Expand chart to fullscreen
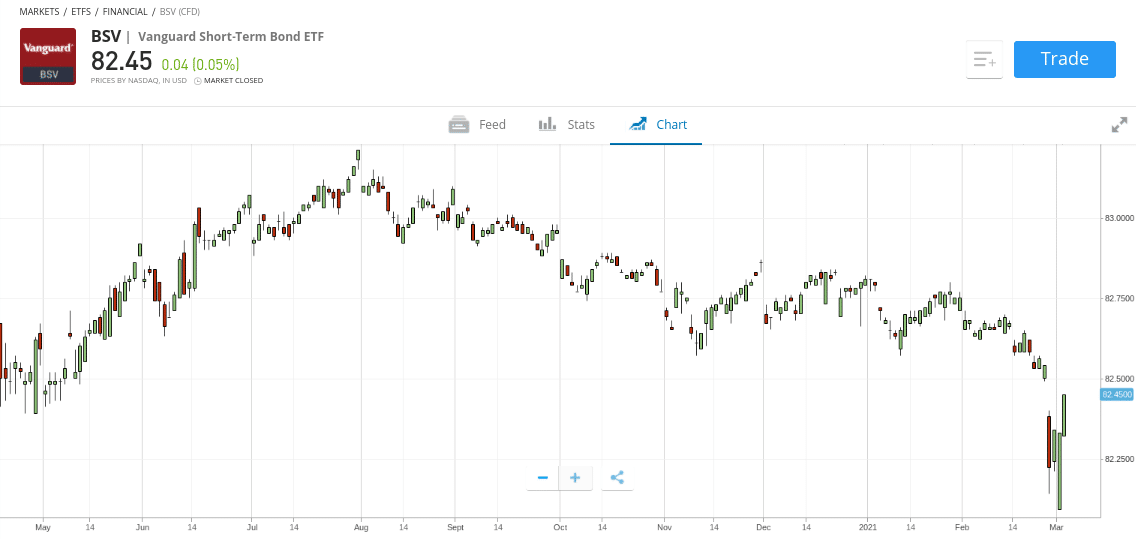Image resolution: width=1136 pixels, height=539 pixels. (1119, 125)
